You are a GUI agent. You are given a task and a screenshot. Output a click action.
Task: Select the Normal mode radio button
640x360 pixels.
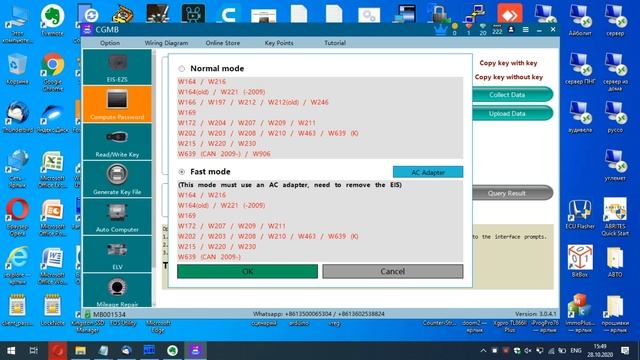[182, 69]
